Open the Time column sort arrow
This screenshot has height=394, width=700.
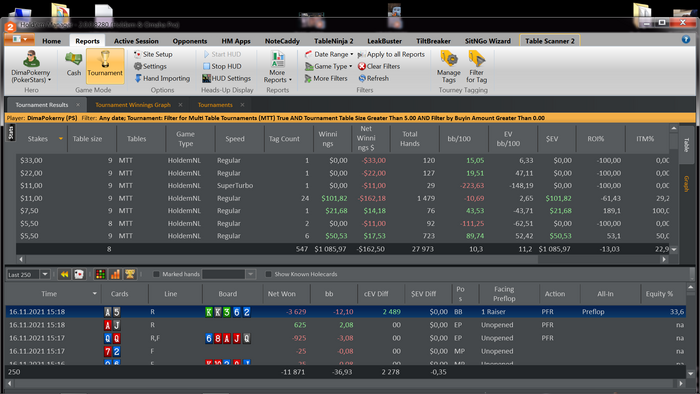pyautogui.click(x=95, y=294)
